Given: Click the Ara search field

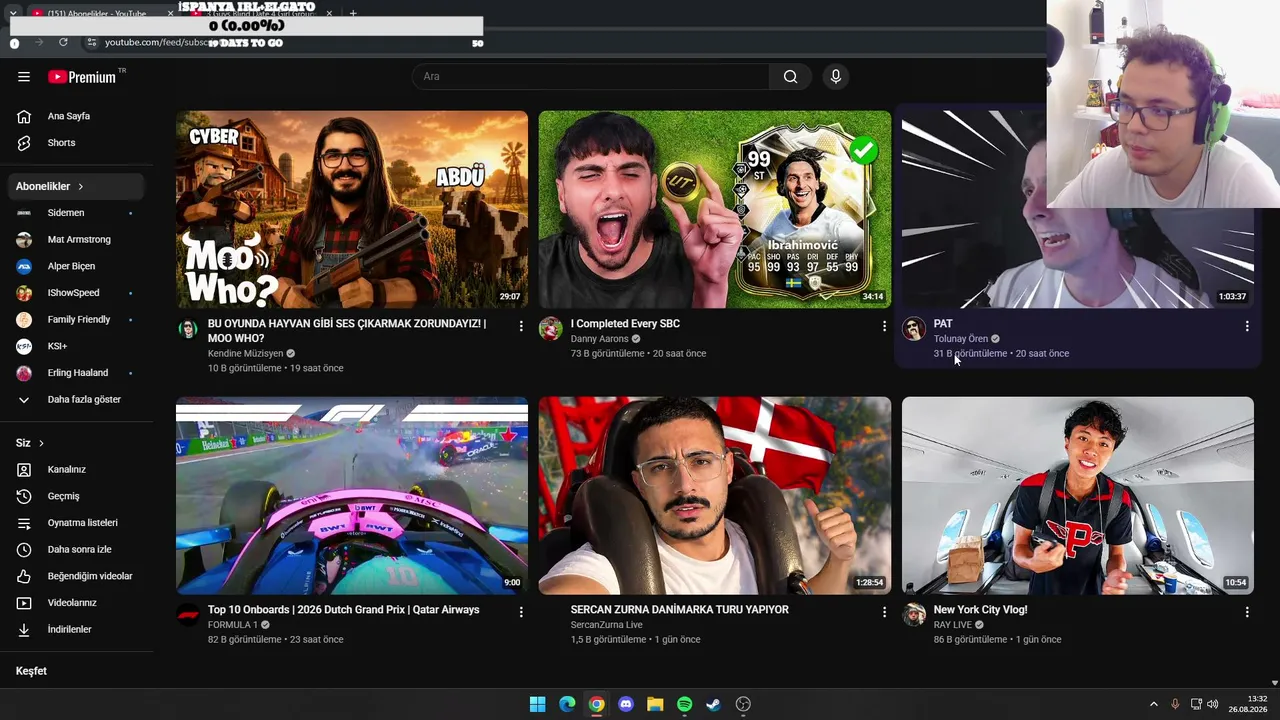Looking at the screenshot, I should [590, 77].
